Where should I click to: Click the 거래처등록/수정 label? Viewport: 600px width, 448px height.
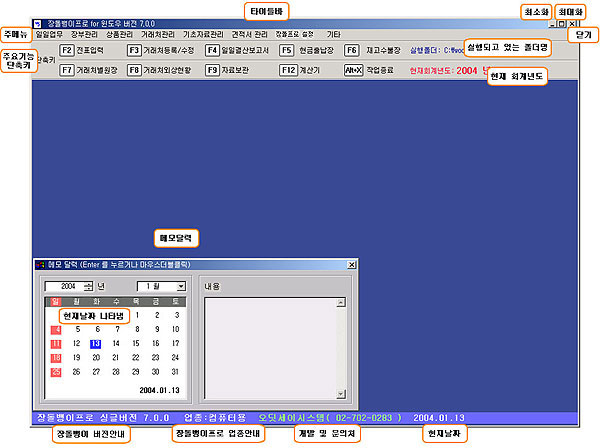pos(169,50)
